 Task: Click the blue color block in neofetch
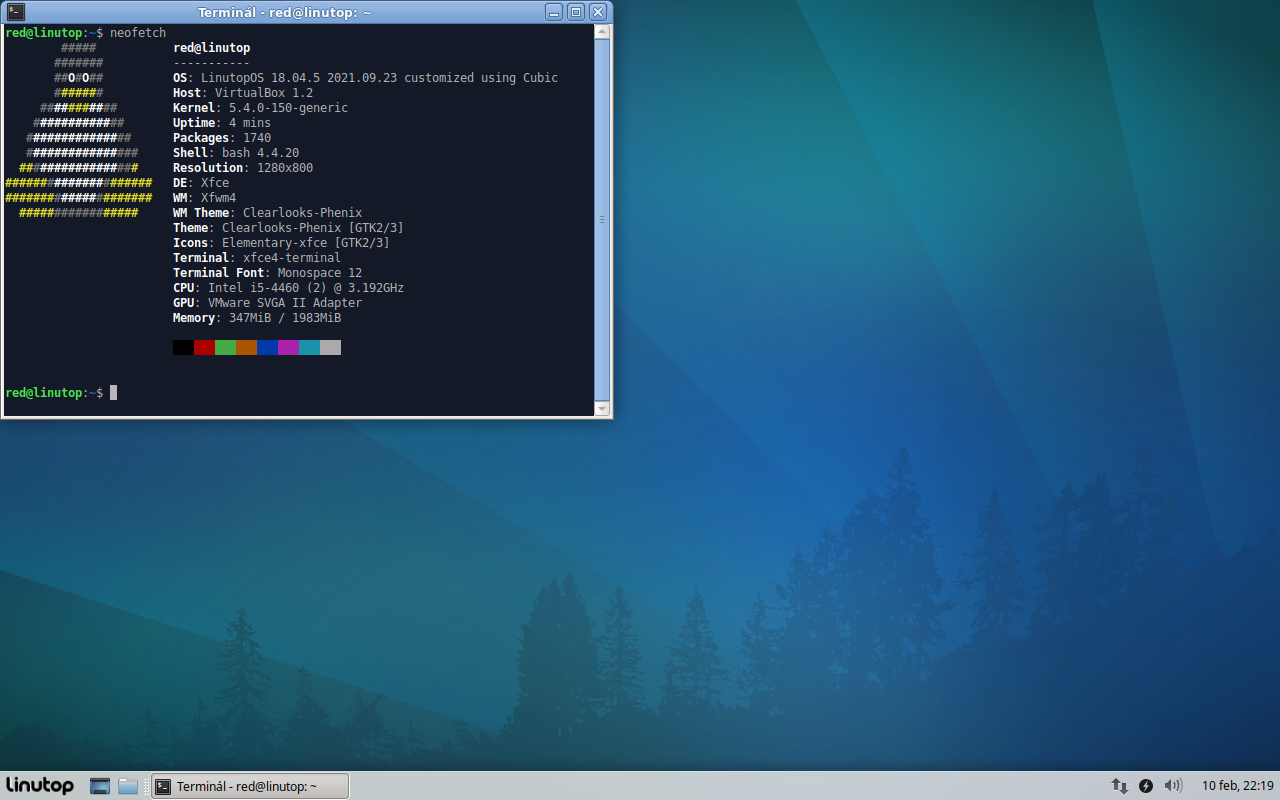pyautogui.click(x=267, y=347)
